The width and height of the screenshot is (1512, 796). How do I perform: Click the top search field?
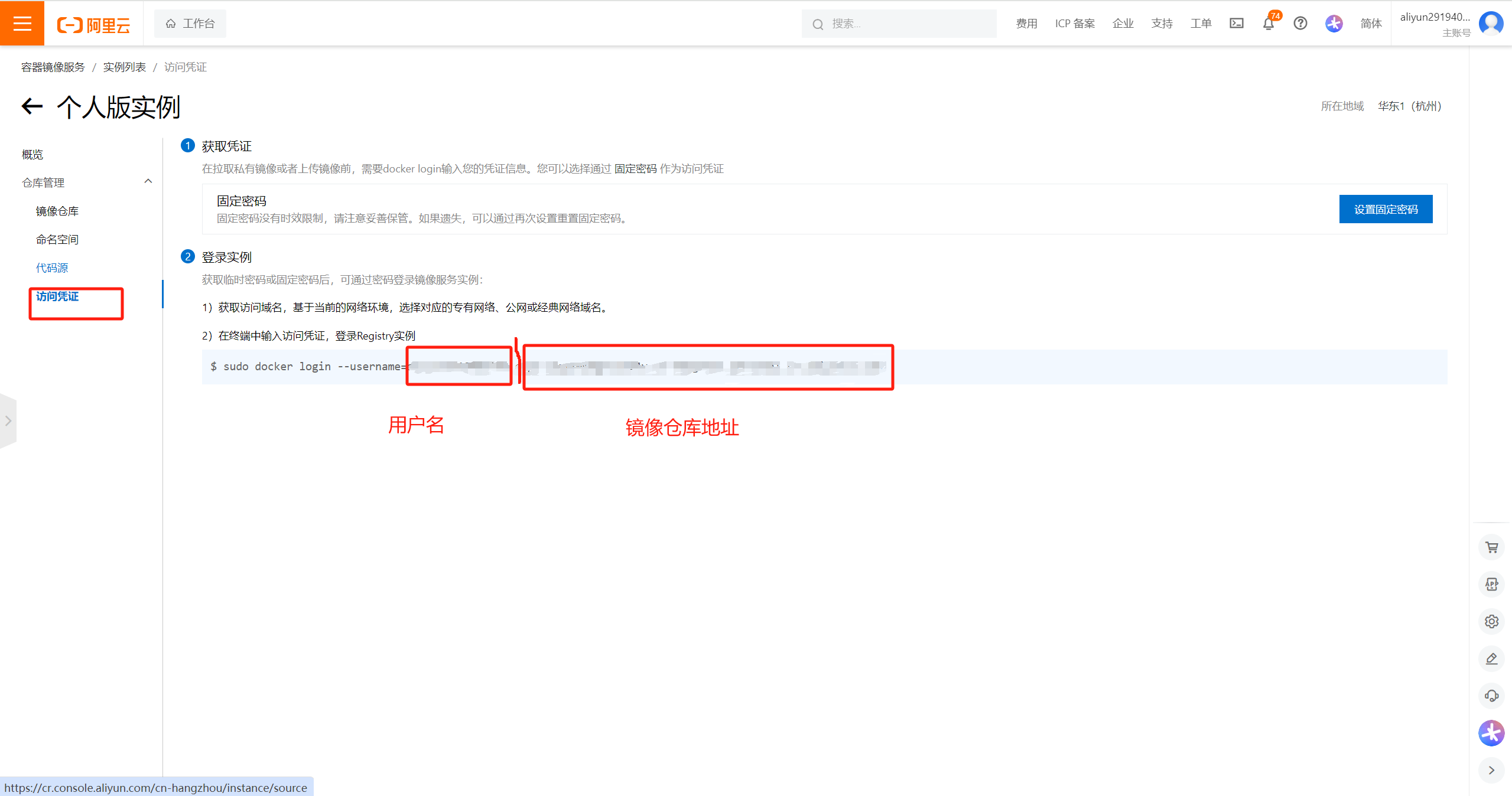tap(899, 24)
